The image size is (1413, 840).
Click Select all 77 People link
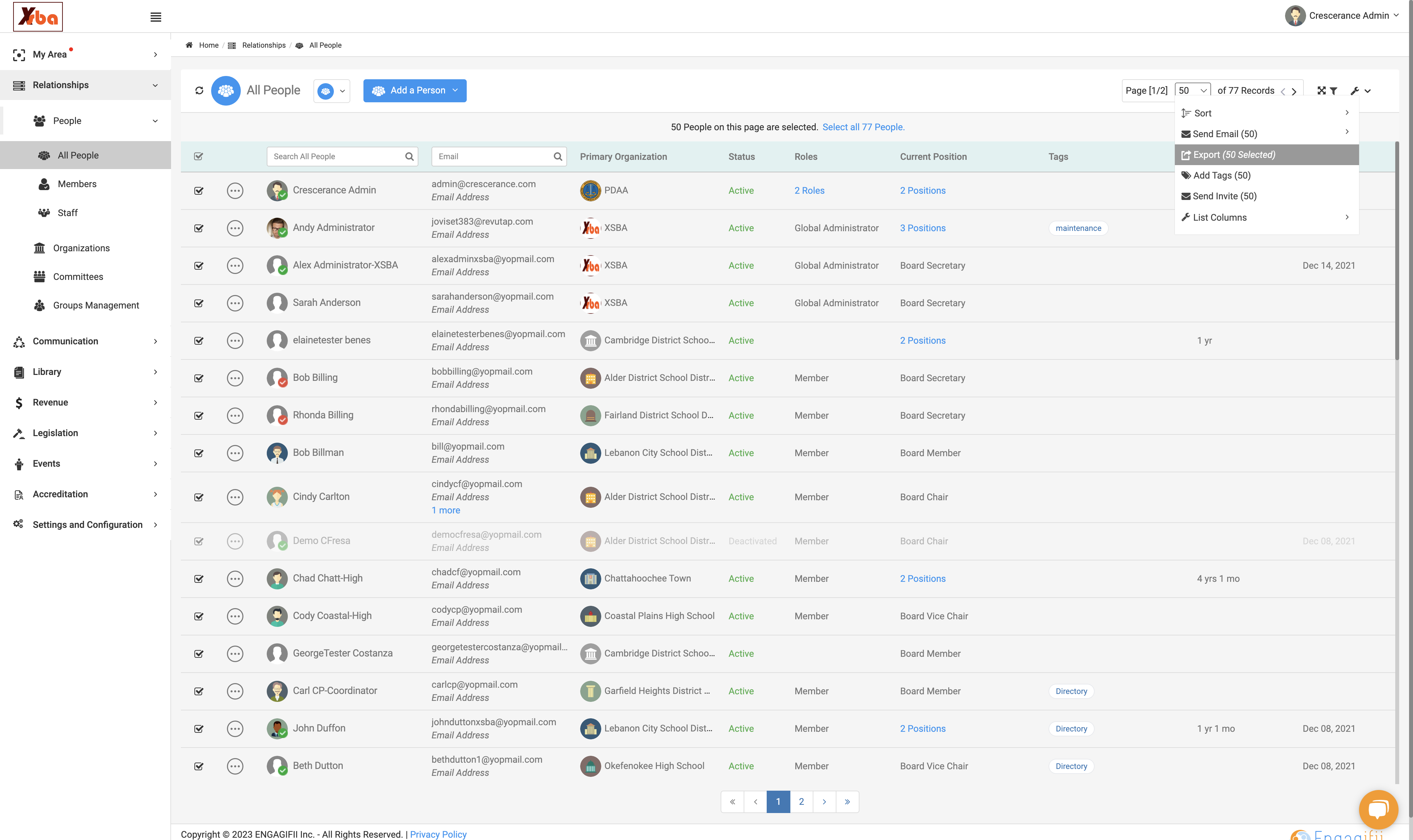click(x=863, y=127)
